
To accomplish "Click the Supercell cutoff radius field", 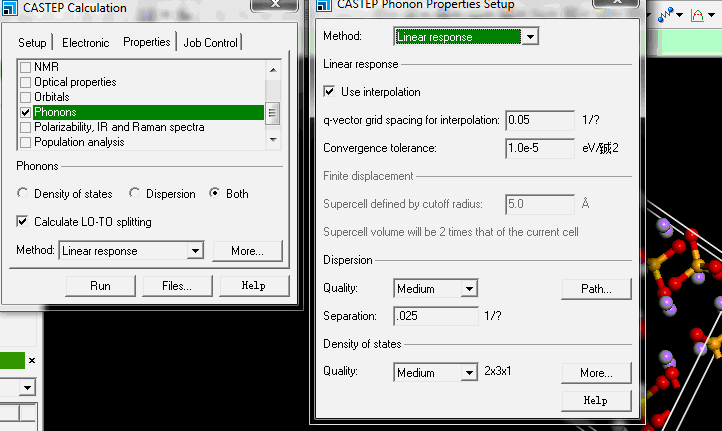I will [540, 204].
